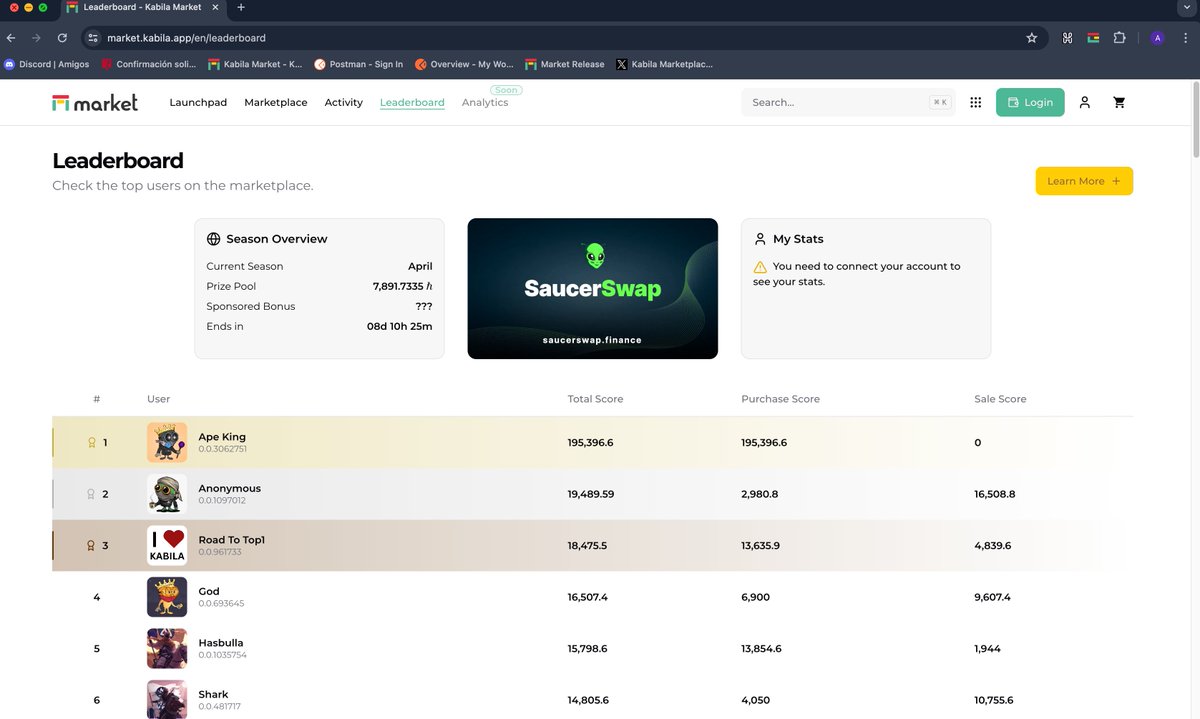1200x719 pixels.
Task: Click the apps grid icon beside Login
Action: pyautogui.click(x=975, y=102)
